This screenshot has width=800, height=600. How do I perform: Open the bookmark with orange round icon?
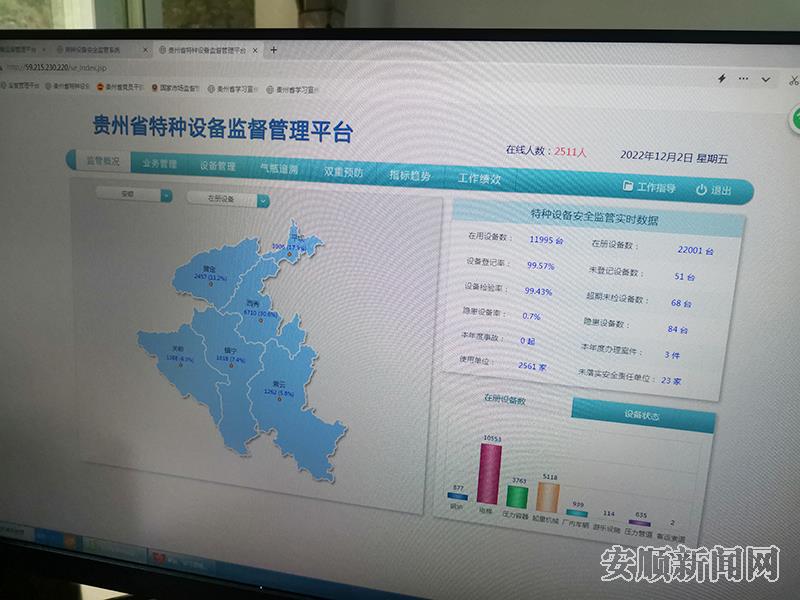pos(120,87)
